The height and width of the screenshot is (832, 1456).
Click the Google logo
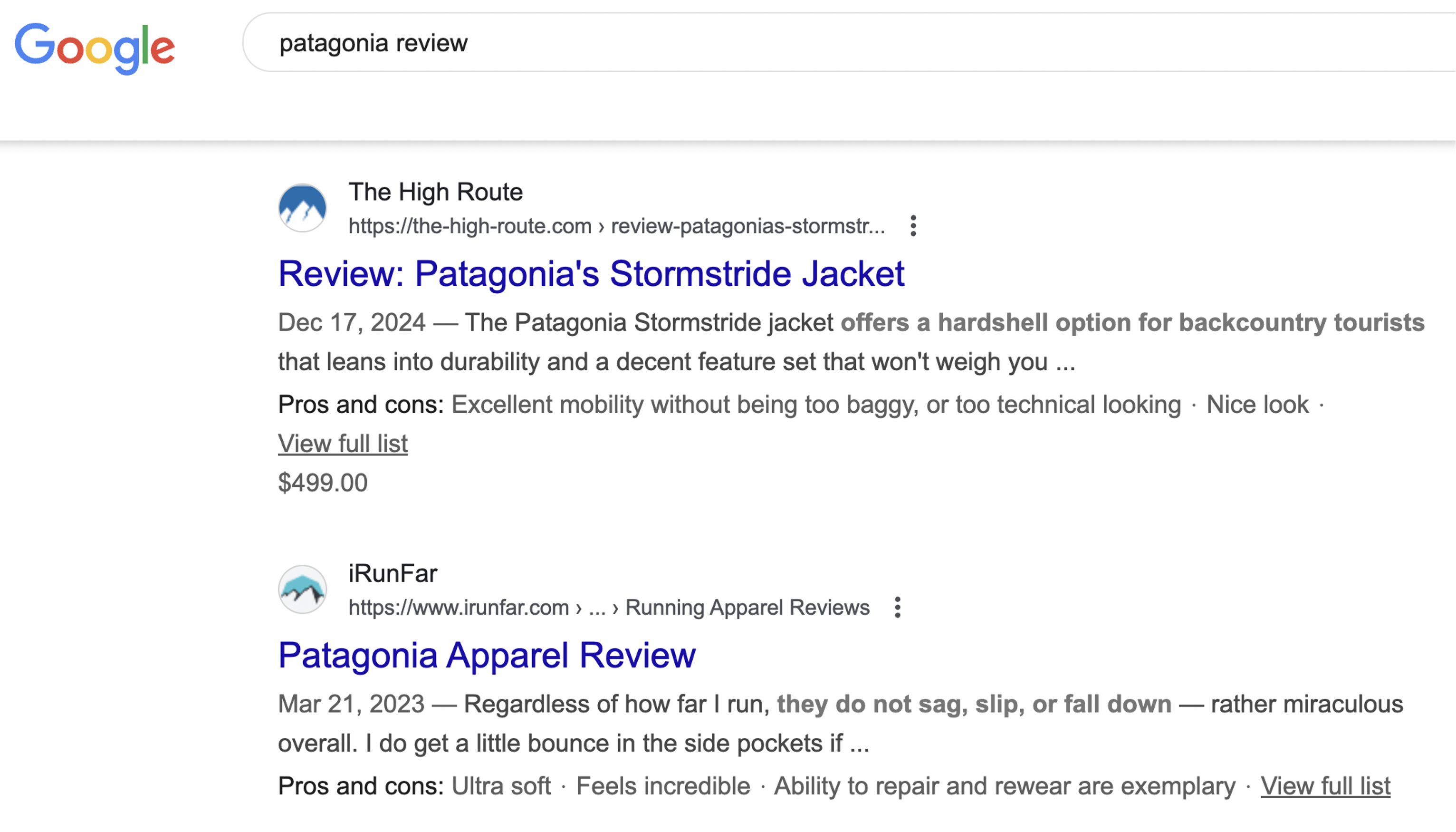[95, 48]
